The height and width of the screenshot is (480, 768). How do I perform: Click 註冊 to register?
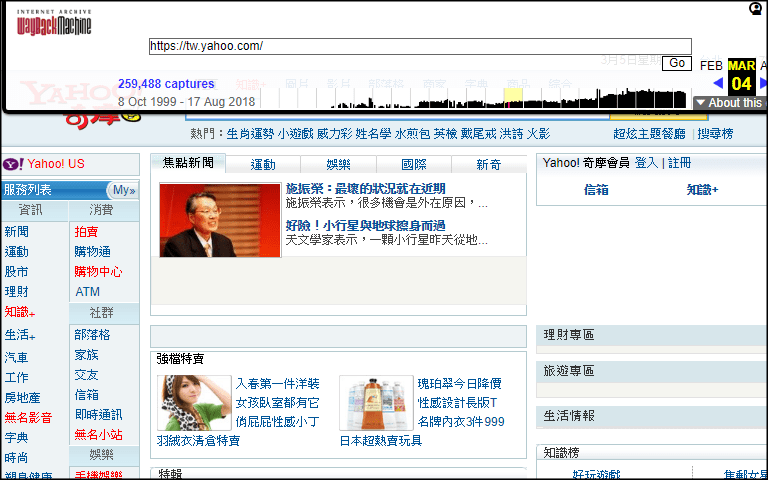pyautogui.click(x=679, y=163)
